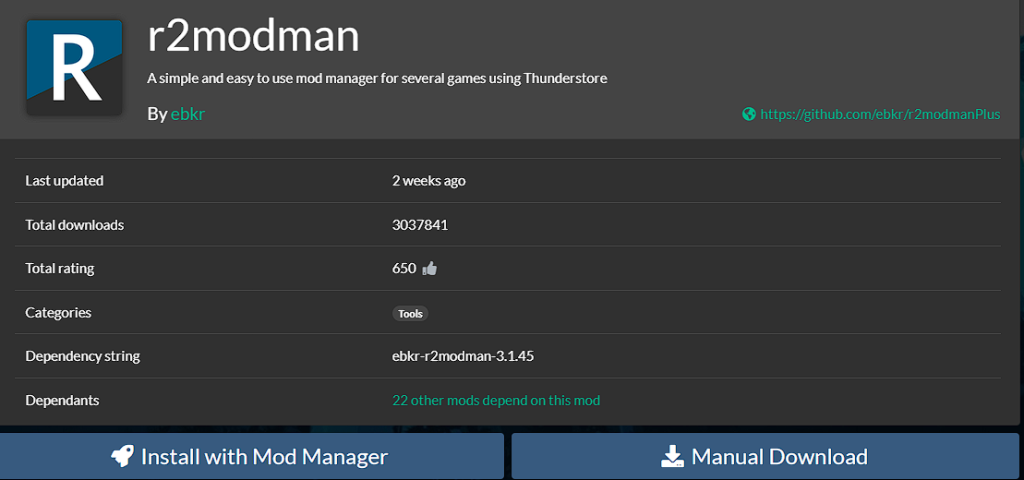
Task: Click the mod description text about Thunderstore
Action: 376,78
